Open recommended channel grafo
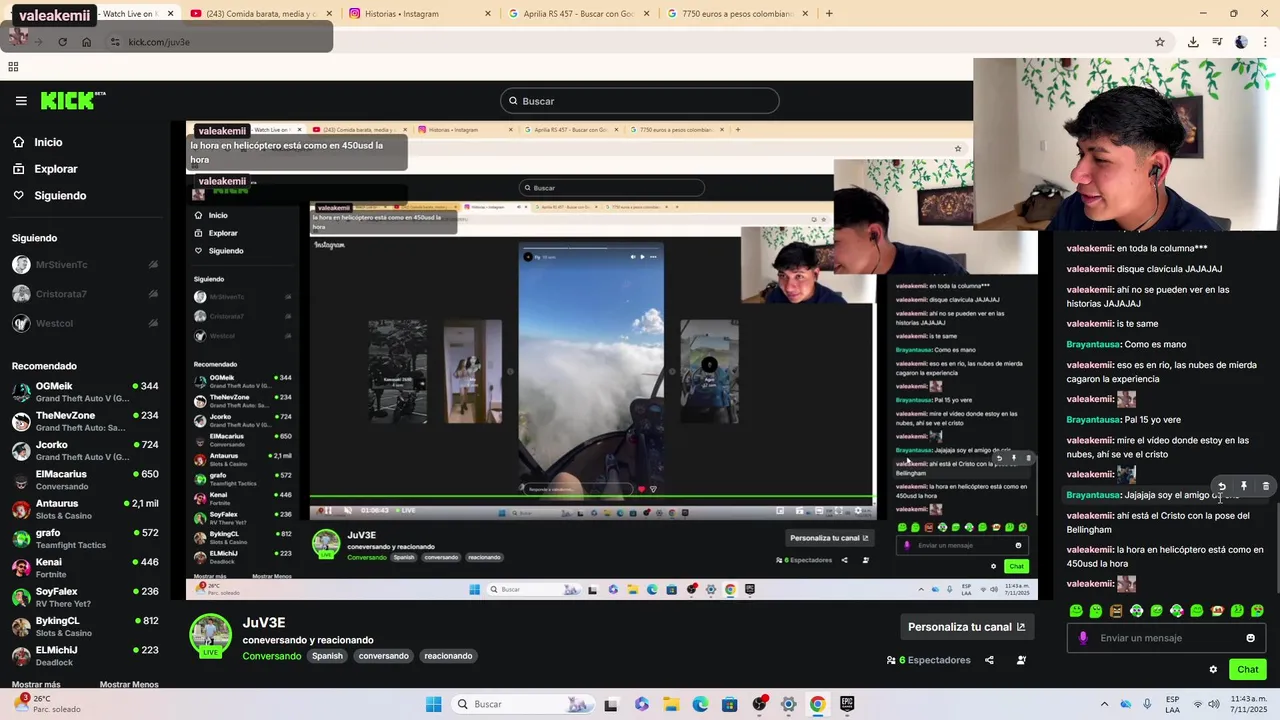 click(x=85, y=538)
